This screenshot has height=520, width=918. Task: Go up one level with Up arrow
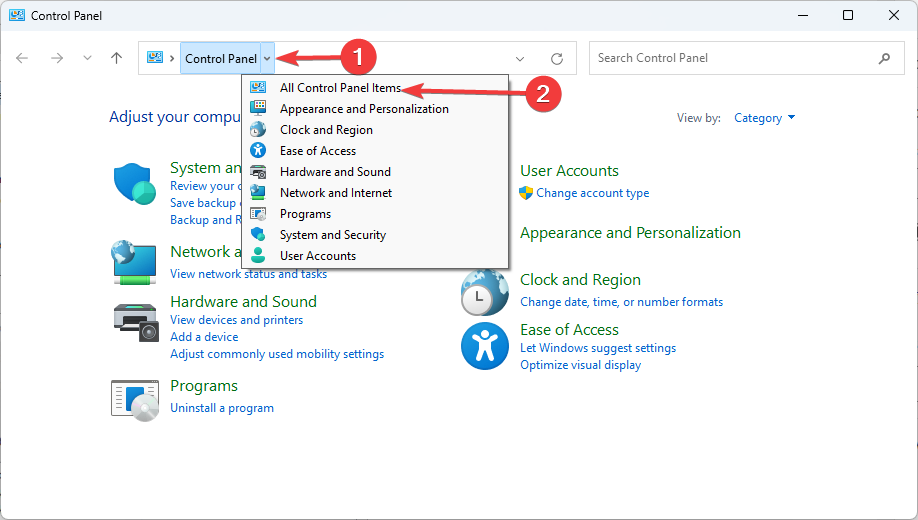click(117, 58)
